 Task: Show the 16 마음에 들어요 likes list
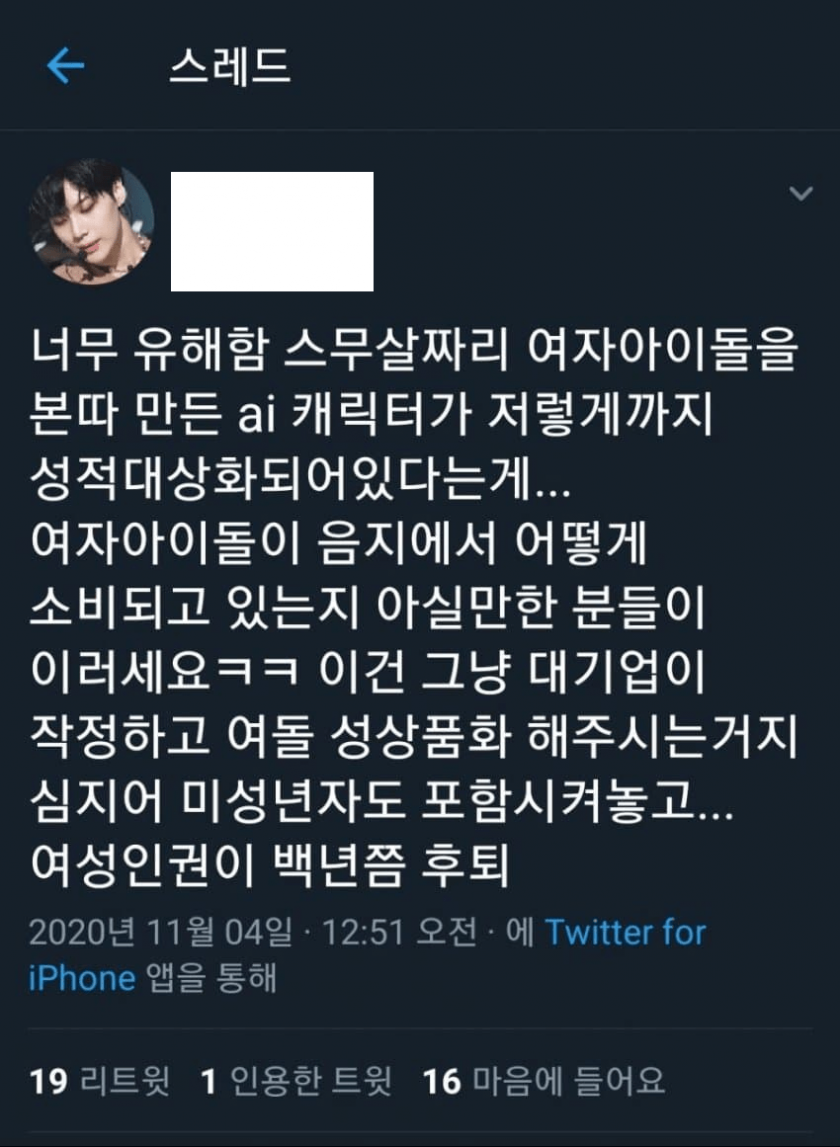[x=544, y=1080]
